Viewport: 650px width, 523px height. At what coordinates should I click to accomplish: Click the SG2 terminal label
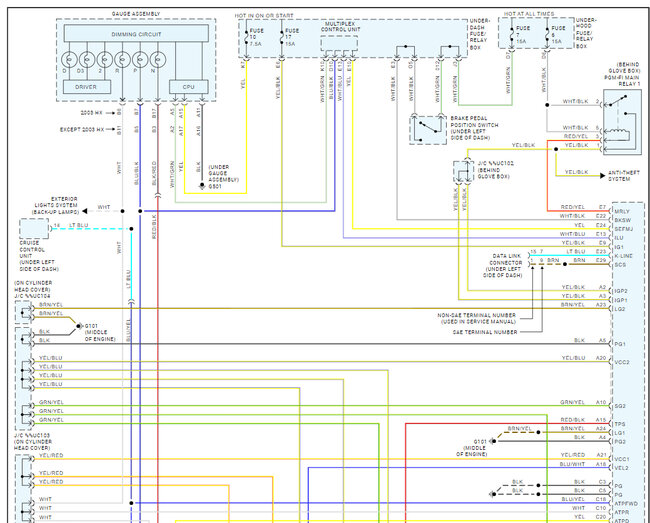point(620,406)
